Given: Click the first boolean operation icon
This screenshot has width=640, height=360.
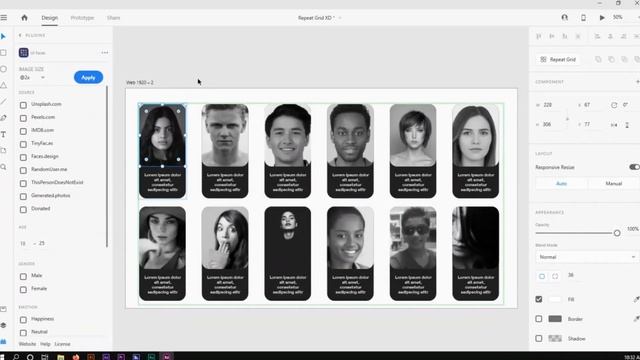Looking at the screenshot, I should click(598, 60).
